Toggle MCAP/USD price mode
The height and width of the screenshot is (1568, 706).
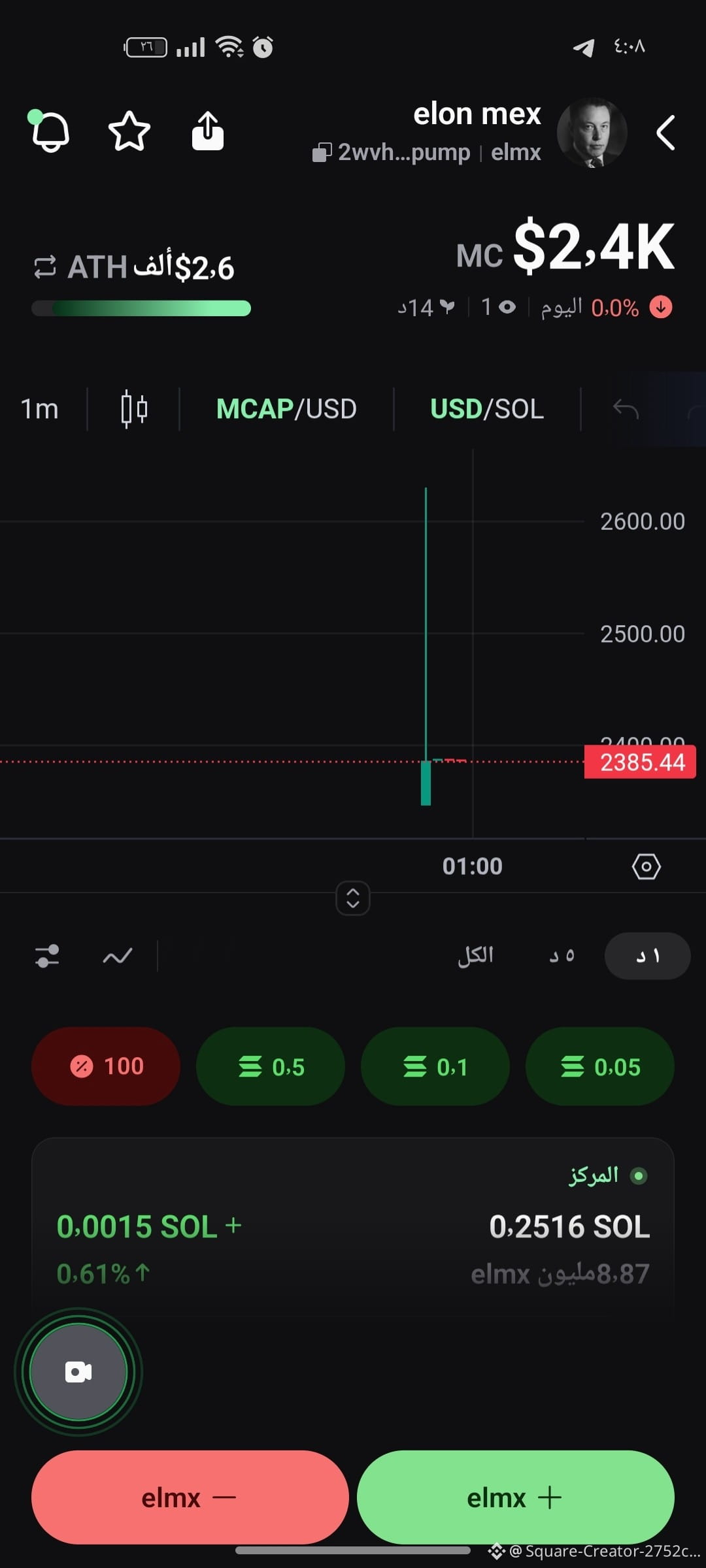point(286,409)
